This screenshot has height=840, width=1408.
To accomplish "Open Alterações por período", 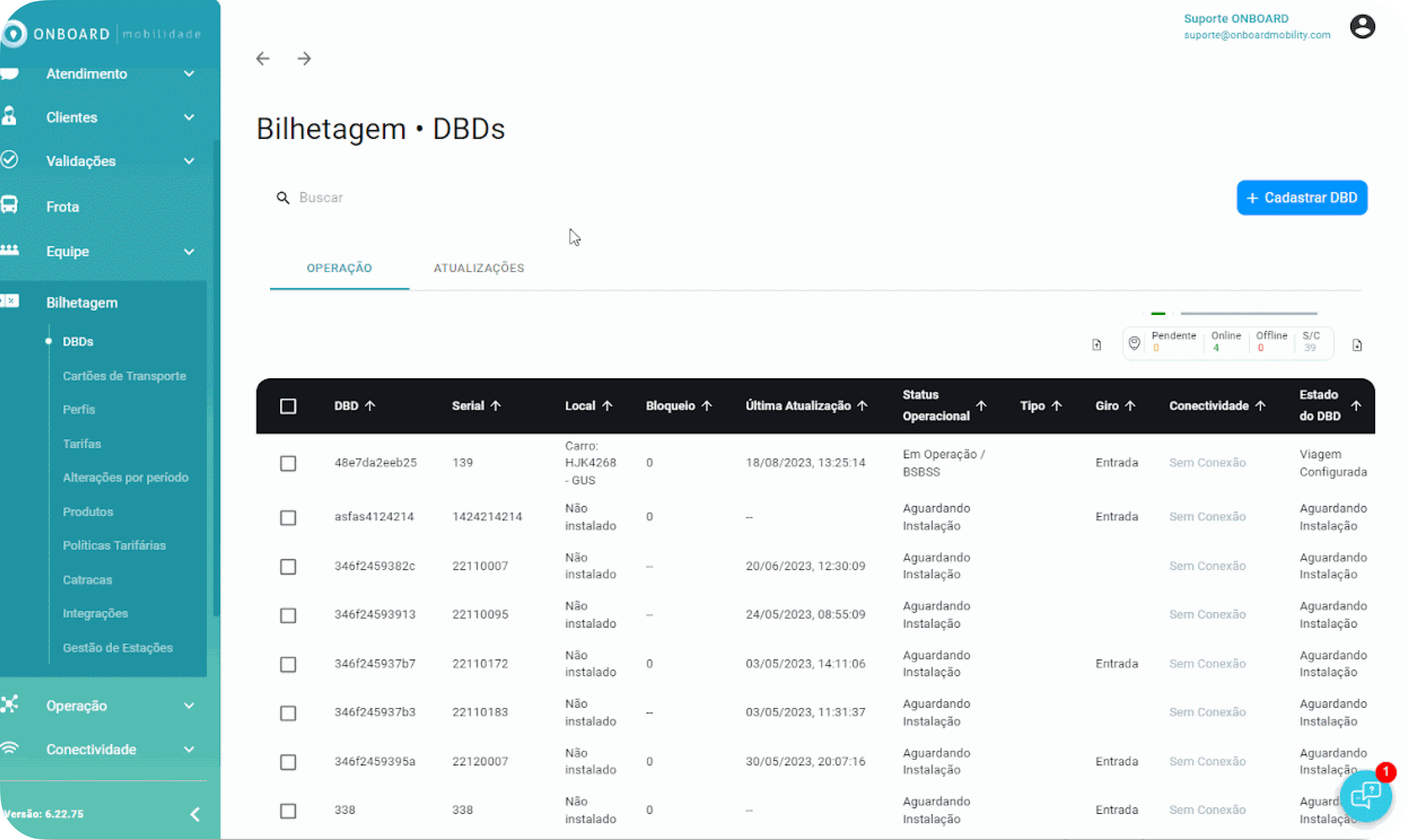I will (x=126, y=477).
